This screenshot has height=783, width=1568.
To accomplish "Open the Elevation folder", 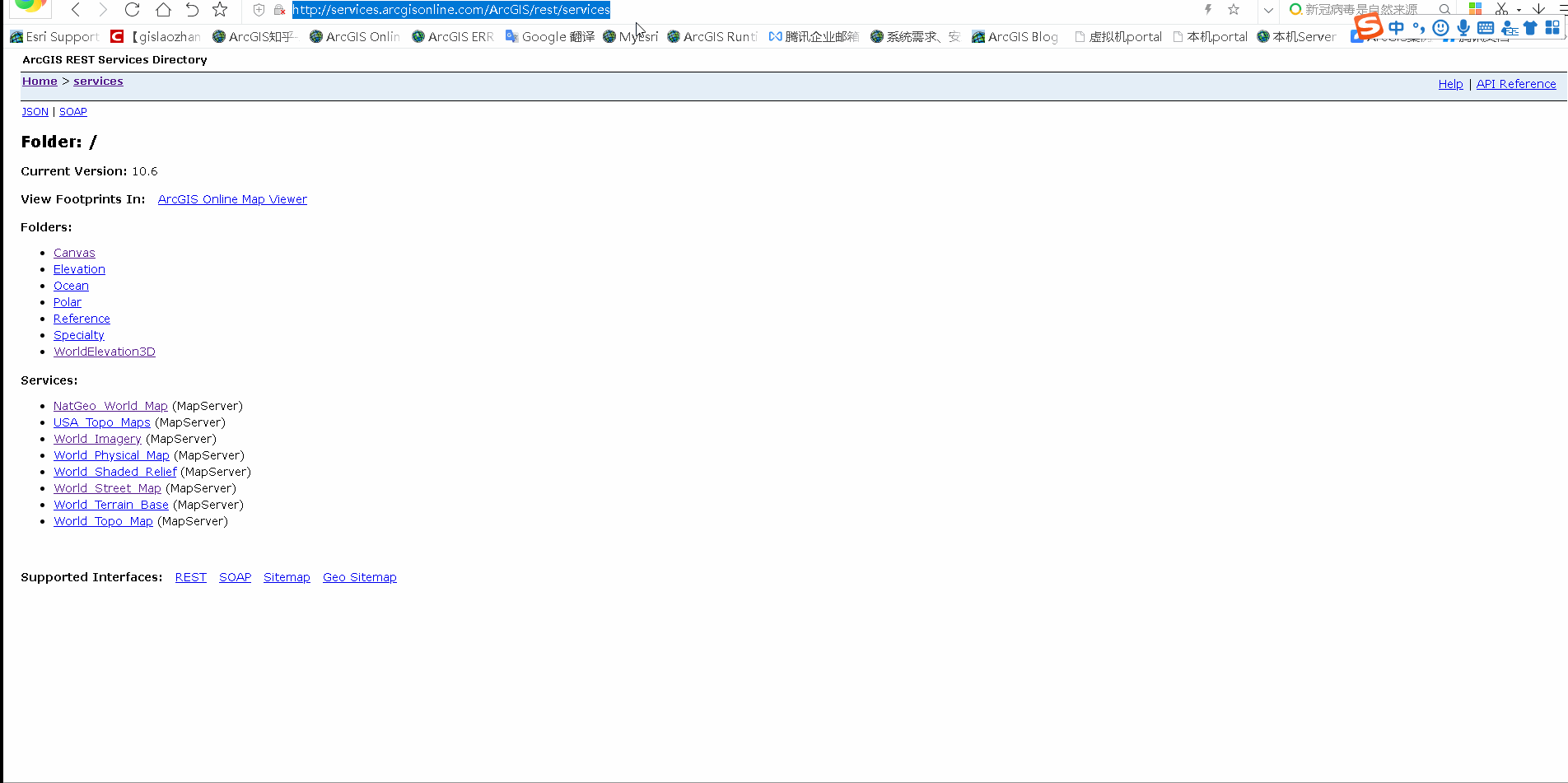I will click(x=79, y=269).
